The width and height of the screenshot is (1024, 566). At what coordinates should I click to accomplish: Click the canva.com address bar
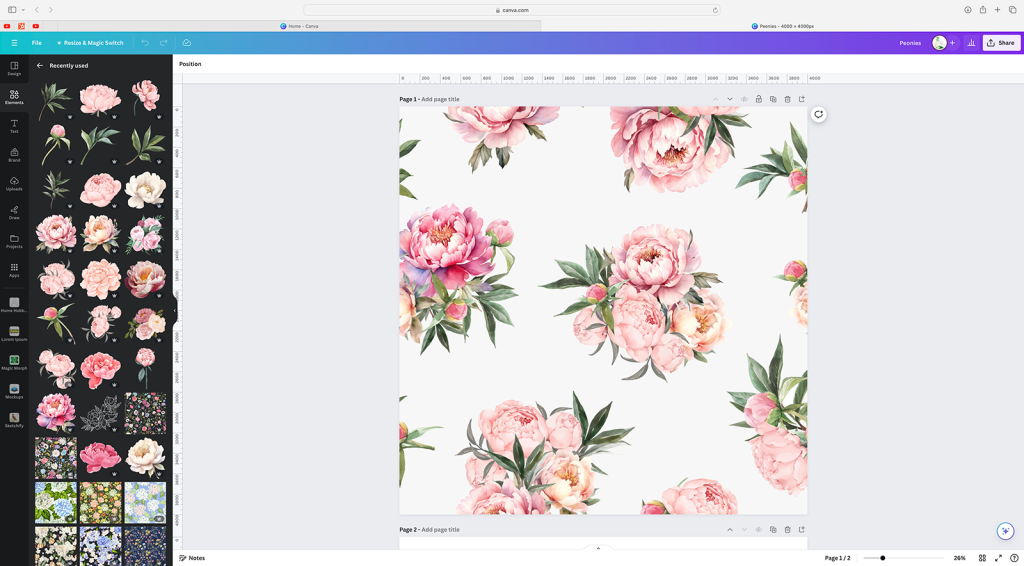coord(512,10)
